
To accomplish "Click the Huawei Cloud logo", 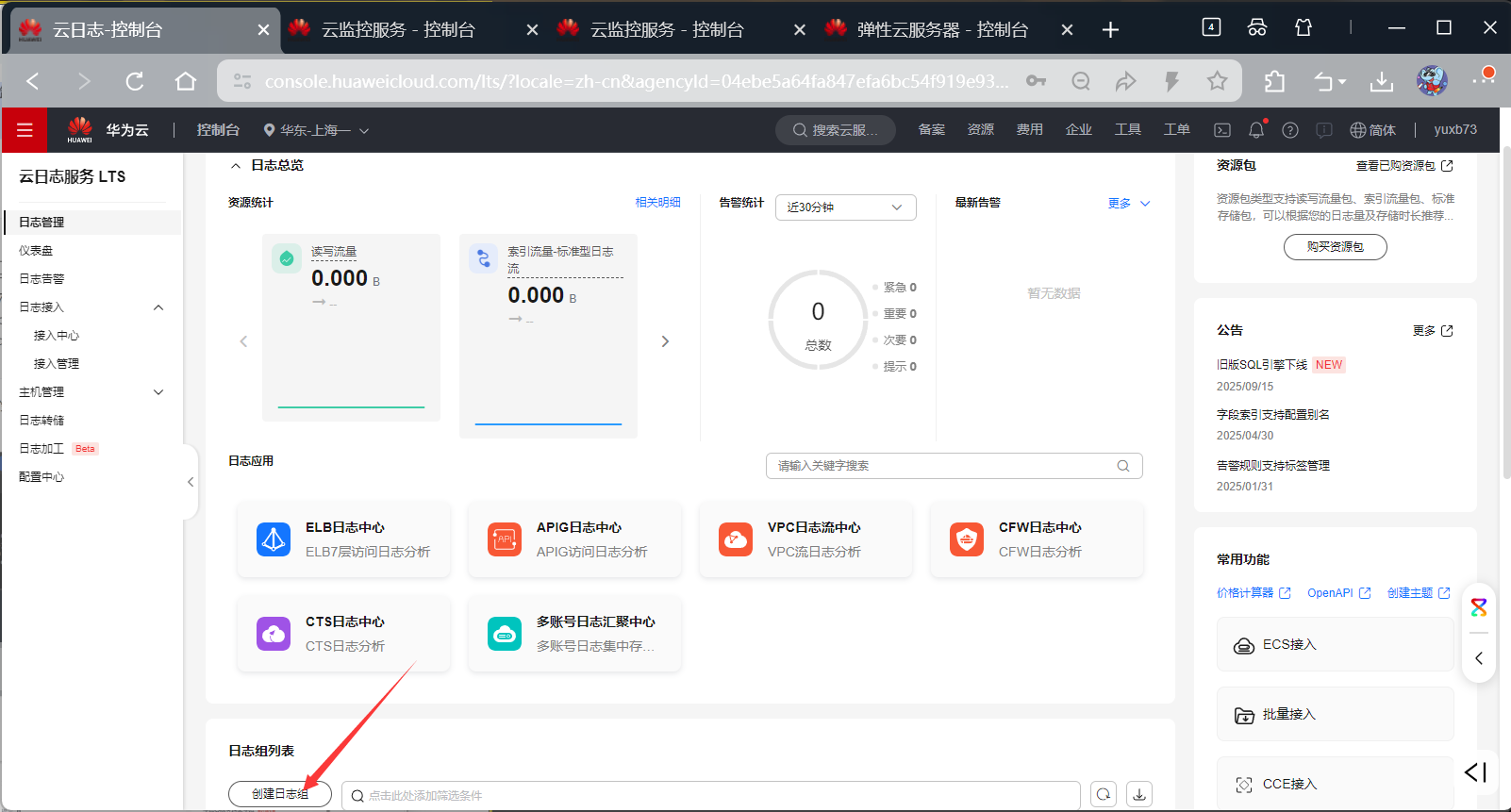I will coord(80,130).
